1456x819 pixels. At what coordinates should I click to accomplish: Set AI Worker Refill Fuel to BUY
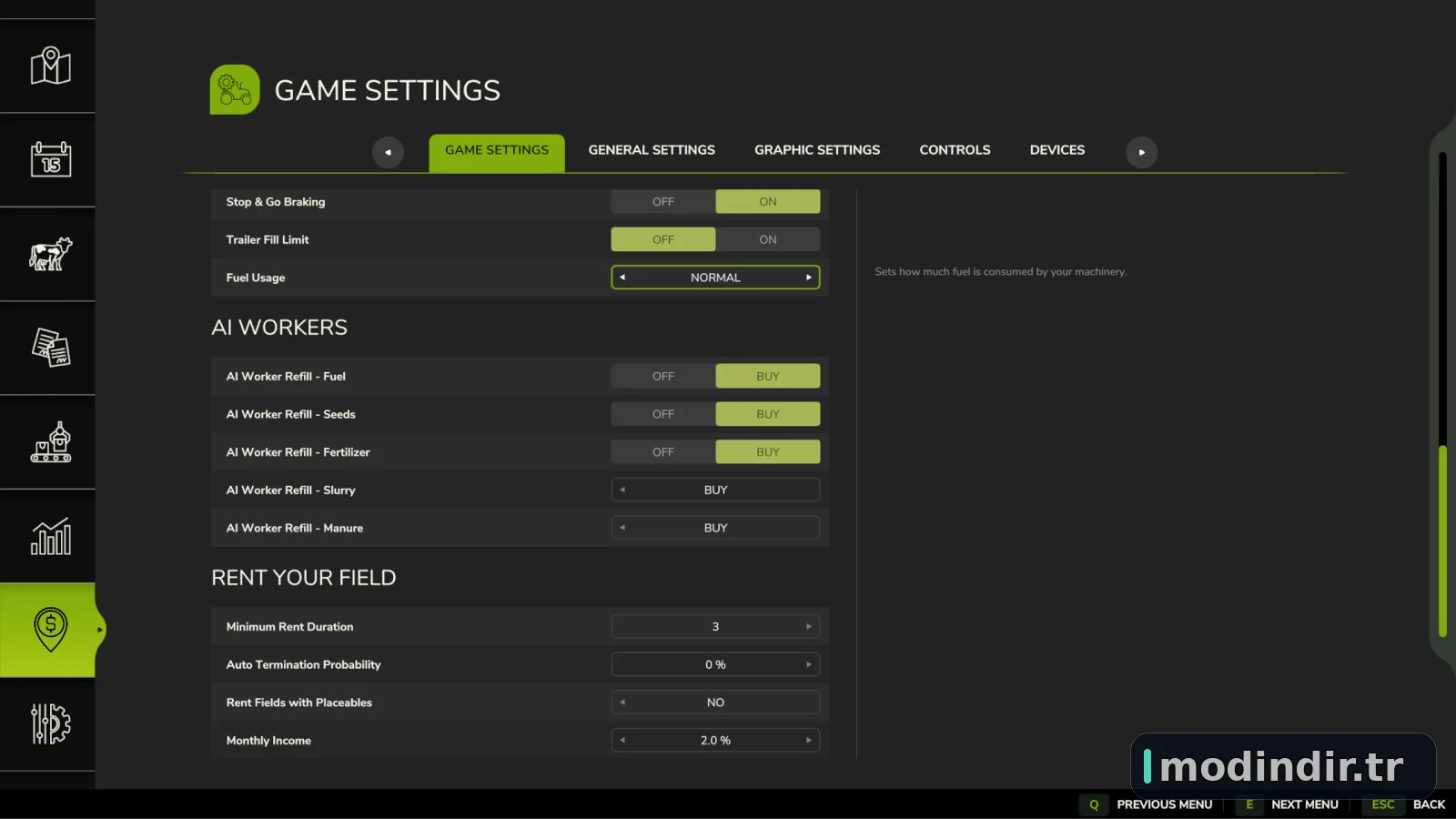(x=768, y=376)
